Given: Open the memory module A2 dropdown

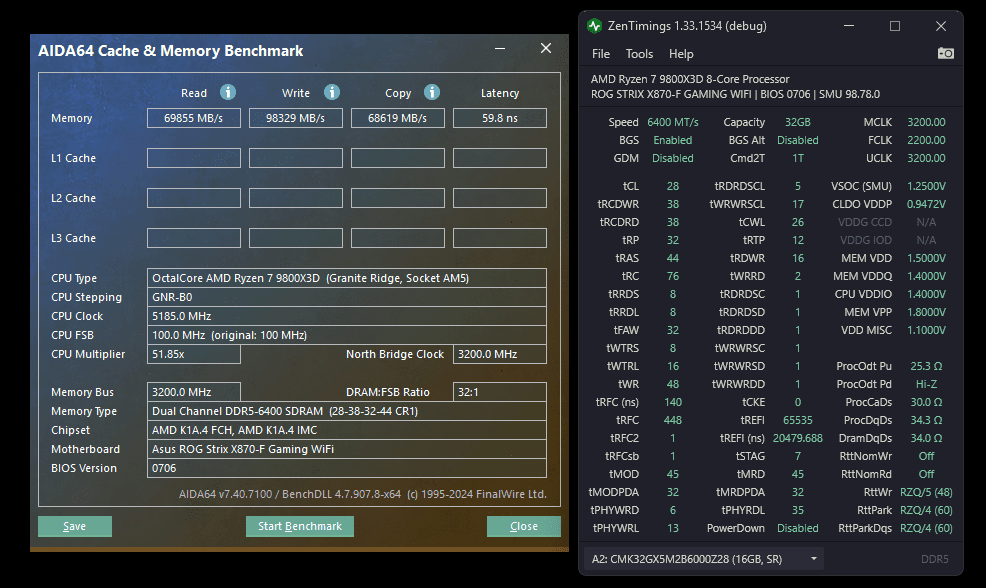Looking at the screenshot, I should [704, 558].
